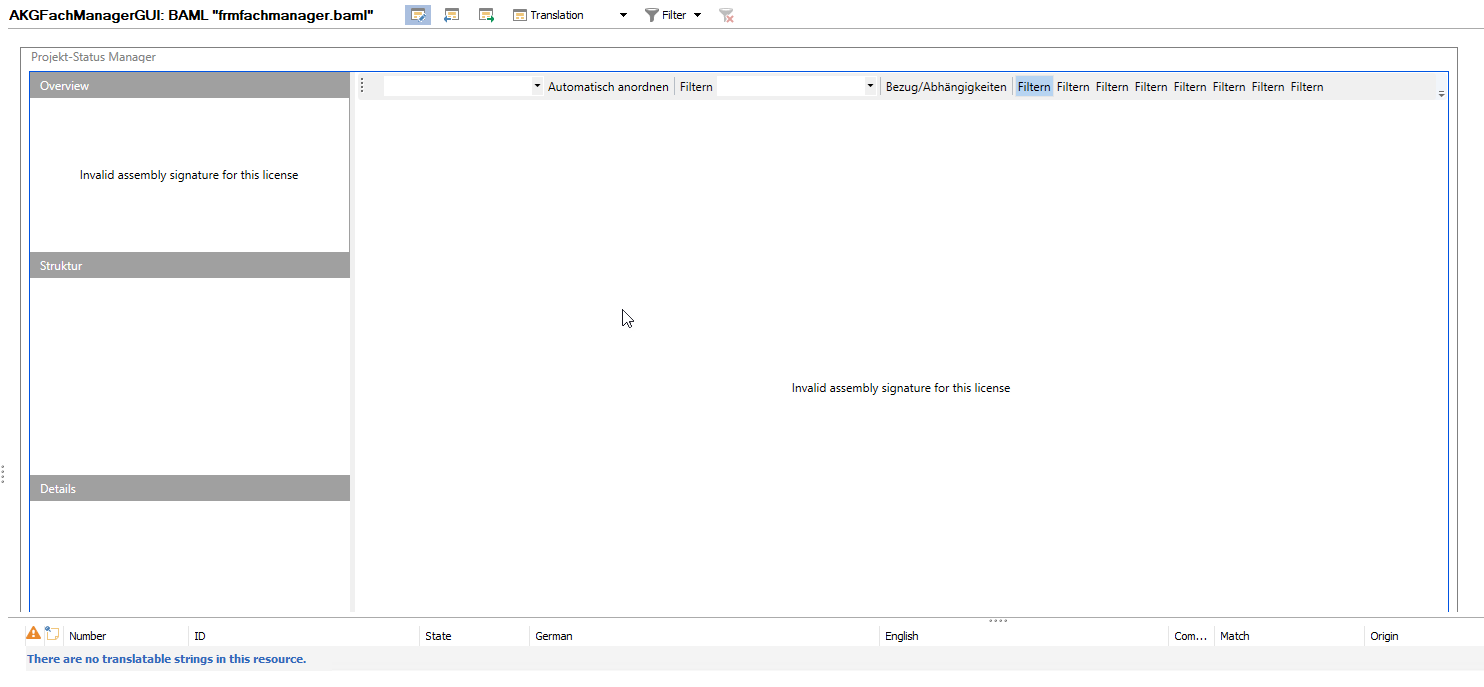This screenshot has height=687, width=1484.
Task: Click the Filtern button next to Automatisch anordnen
Action: [x=695, y=86]
